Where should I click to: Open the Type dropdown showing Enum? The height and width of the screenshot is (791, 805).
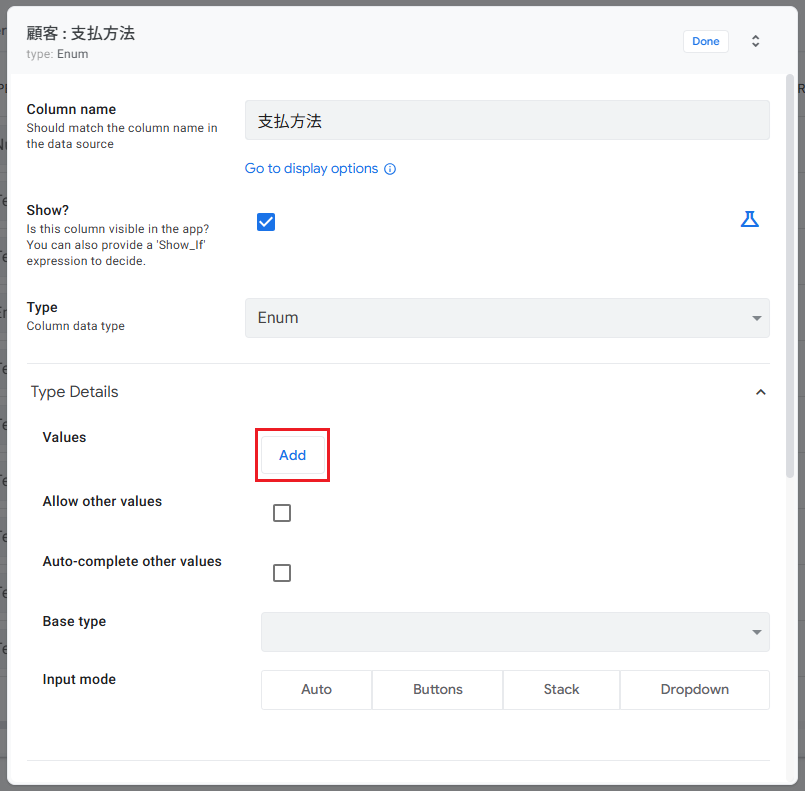tap(507, 318)
